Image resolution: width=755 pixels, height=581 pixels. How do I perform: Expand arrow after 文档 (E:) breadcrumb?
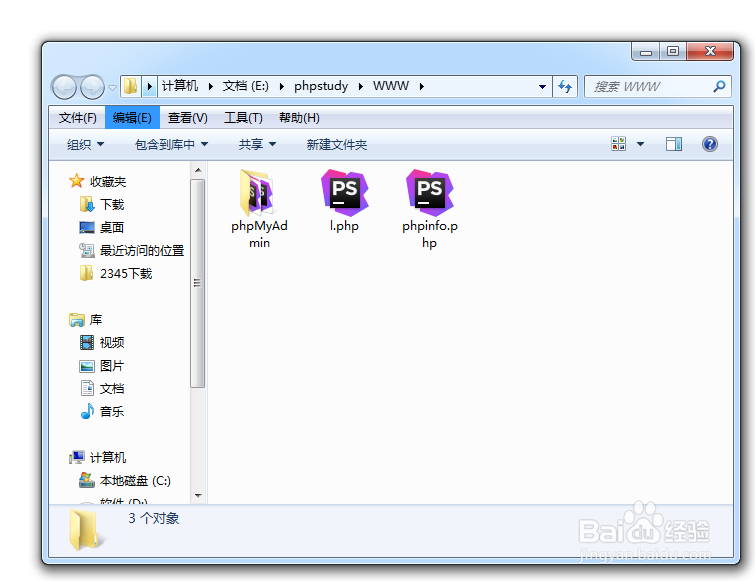click(282, 87)
